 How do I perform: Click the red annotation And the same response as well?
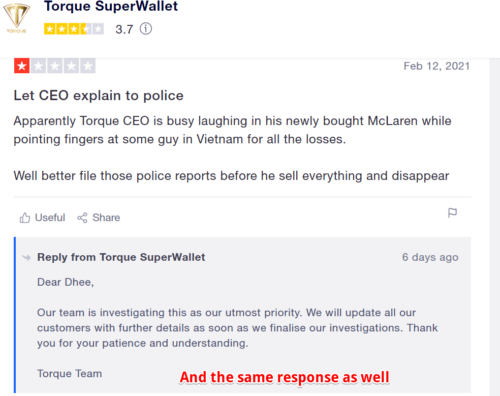(284, 377)
